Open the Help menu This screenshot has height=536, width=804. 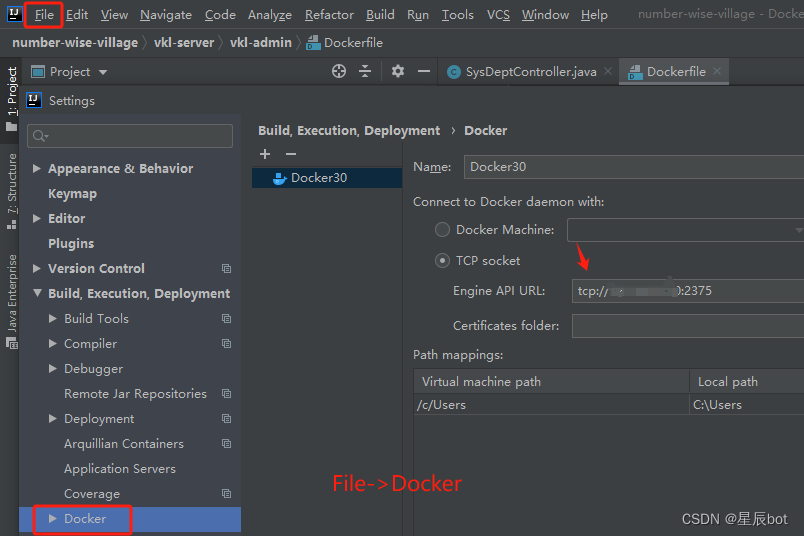(x=594, y=15)
